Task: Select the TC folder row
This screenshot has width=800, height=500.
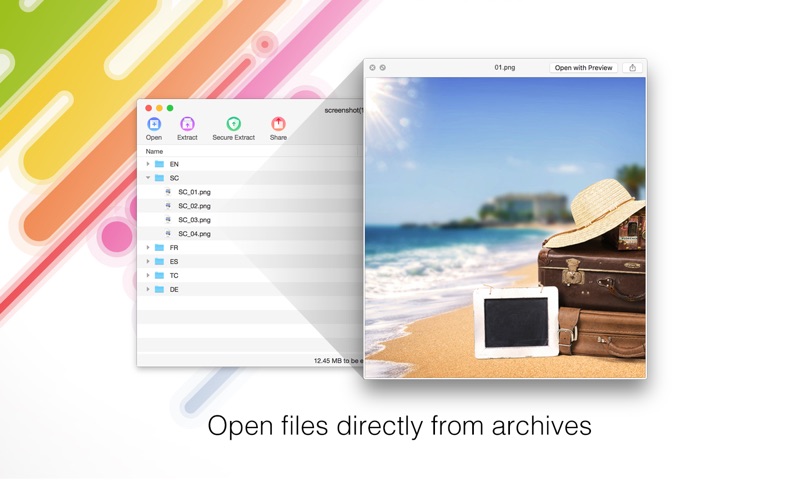Action: click(174, 276)
